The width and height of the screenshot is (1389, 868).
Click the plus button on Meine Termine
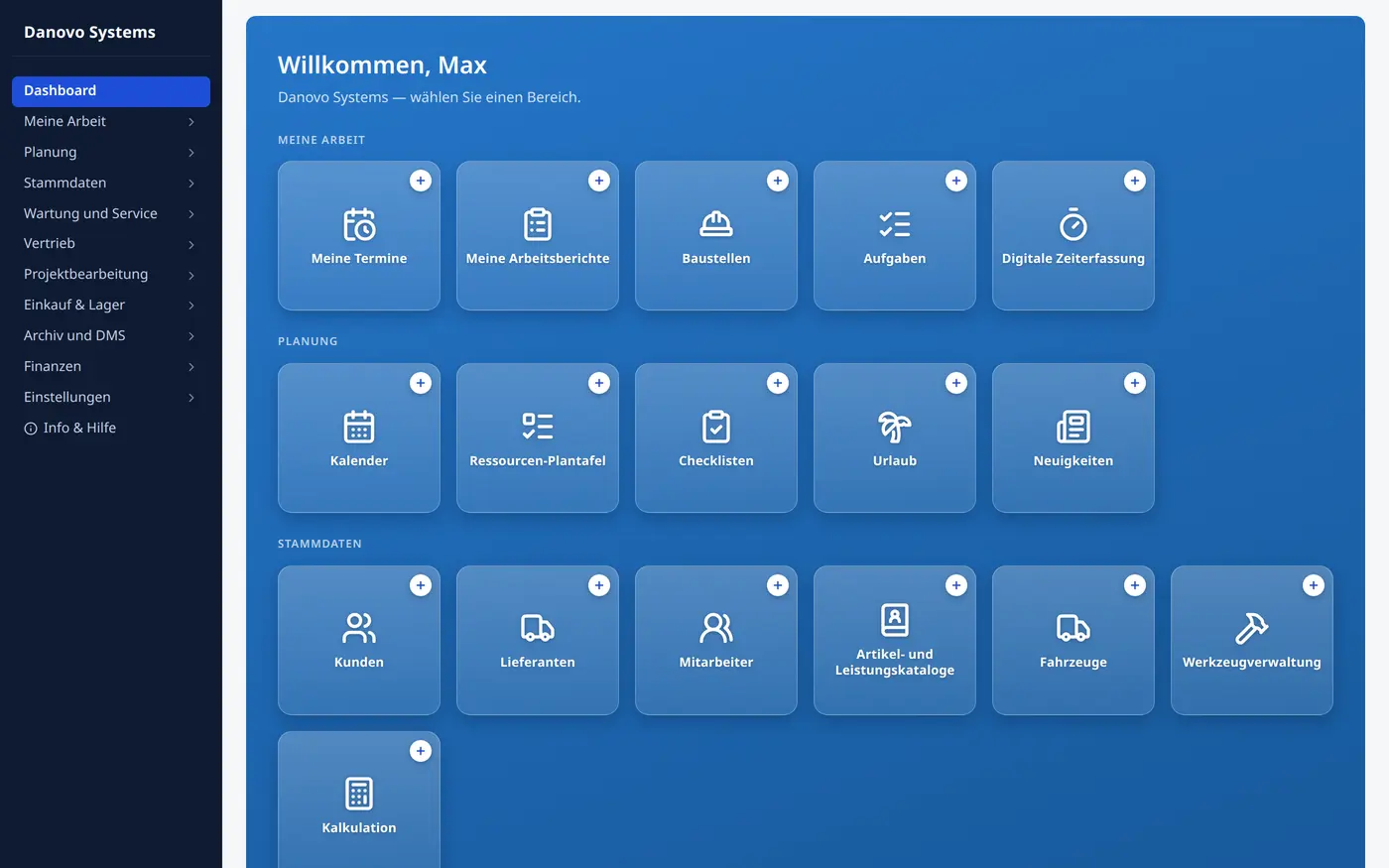(x=421, y=181)
